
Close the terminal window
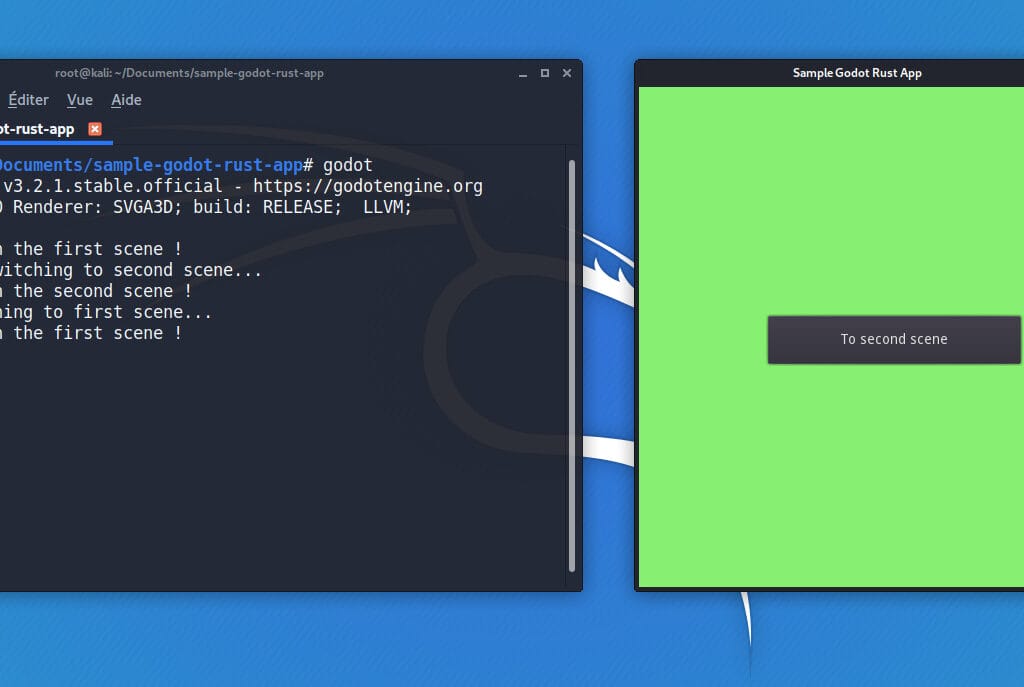coord(567,73)
